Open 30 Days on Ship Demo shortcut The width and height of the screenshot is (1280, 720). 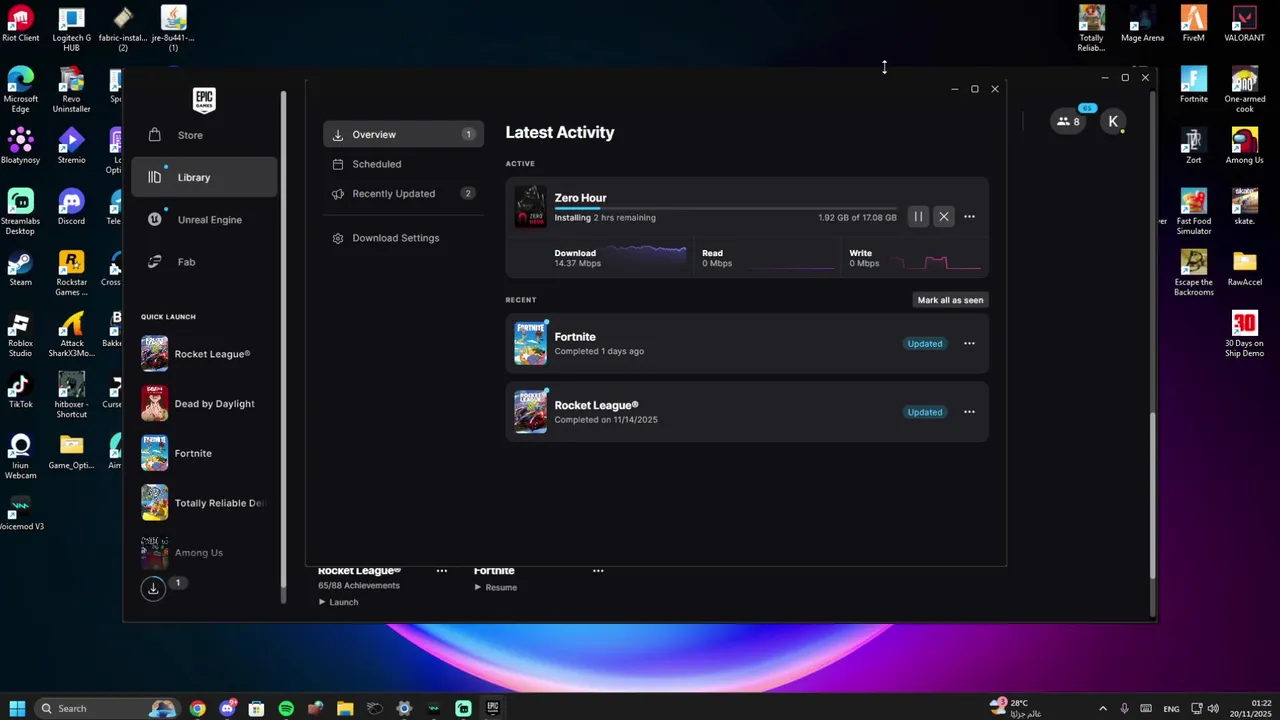tap(1245, 334)
